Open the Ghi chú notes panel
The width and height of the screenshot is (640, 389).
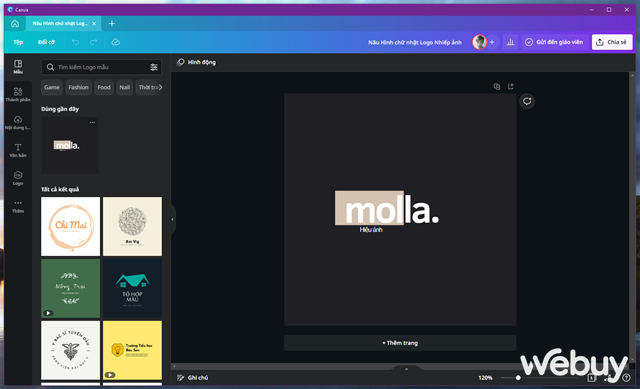[192, 378]
